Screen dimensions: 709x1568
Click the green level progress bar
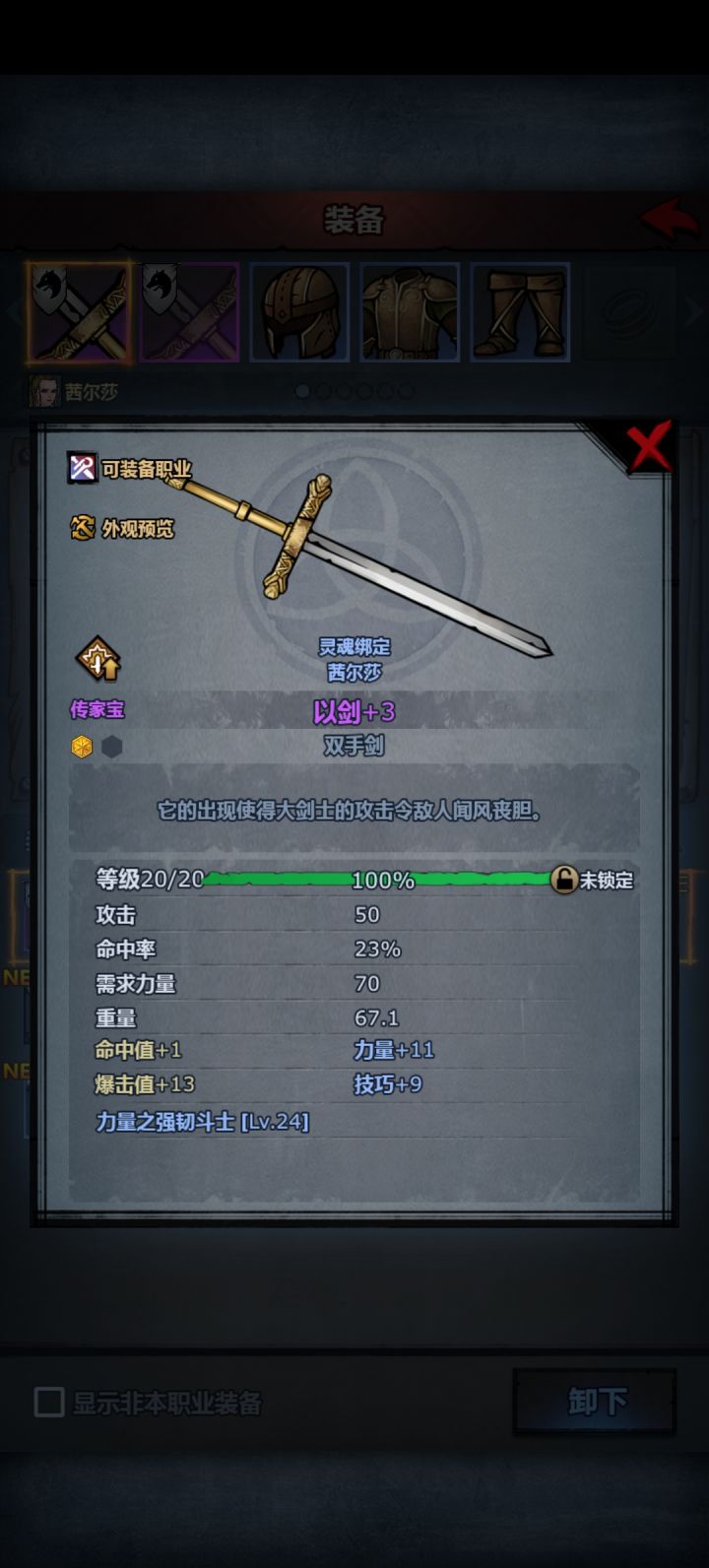click(x=379, y=879)
